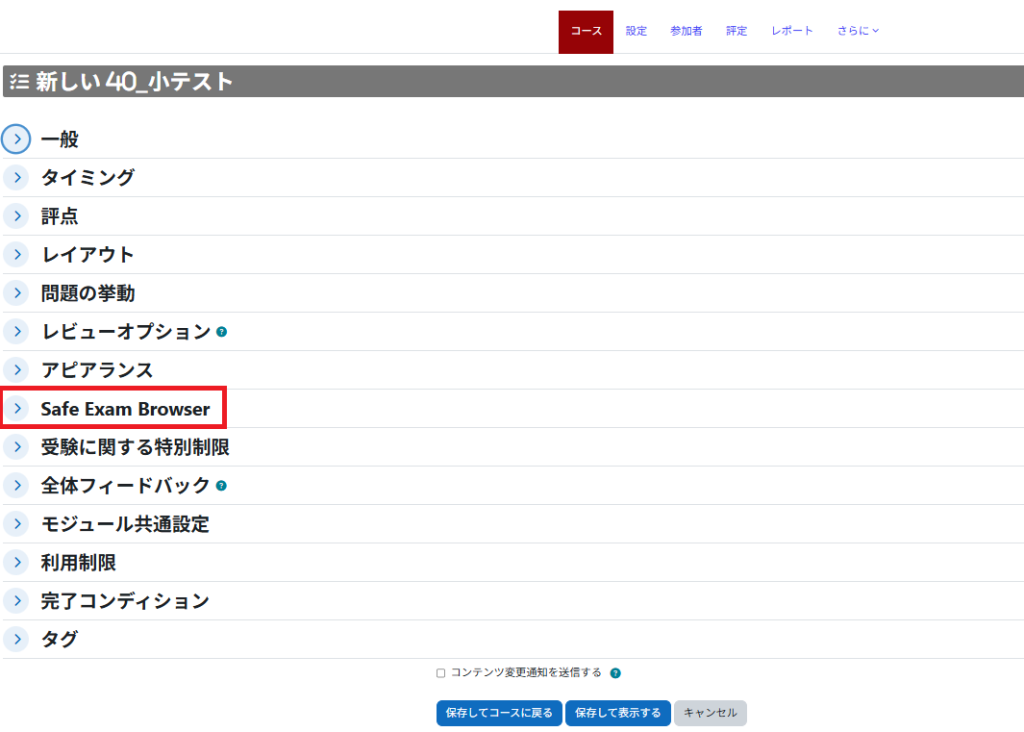Click the 全体フィードバック heading text
1024x732 pixels.
125,486
